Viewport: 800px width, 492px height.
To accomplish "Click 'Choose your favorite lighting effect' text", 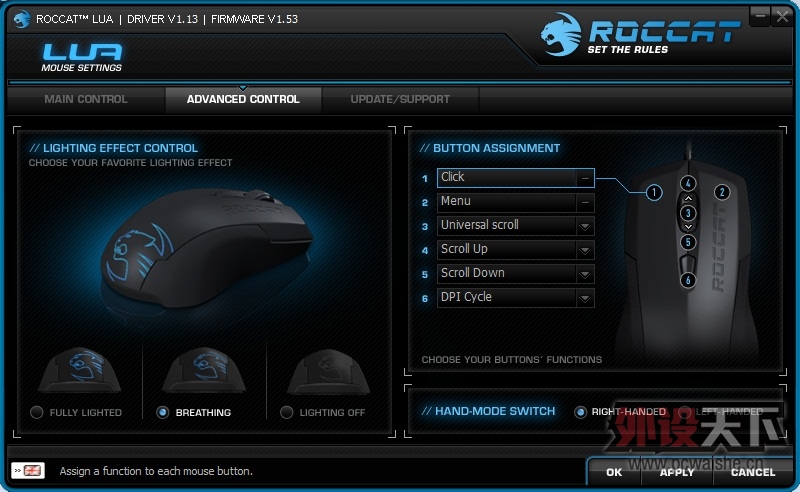I will tap(130, 162).
